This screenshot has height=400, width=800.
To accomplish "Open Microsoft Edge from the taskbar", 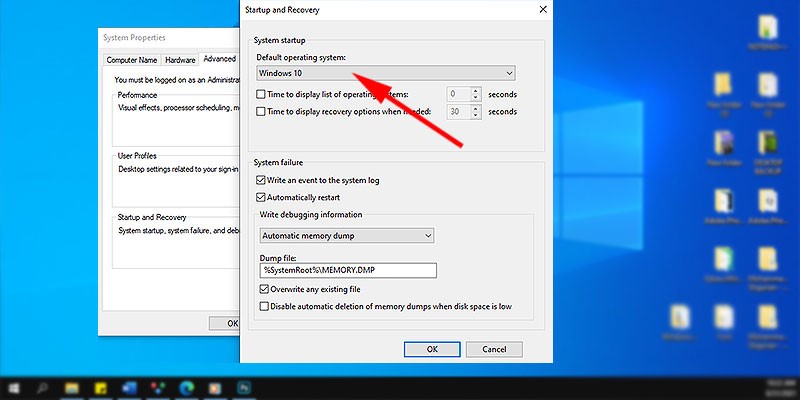I will tap(186, 389).
